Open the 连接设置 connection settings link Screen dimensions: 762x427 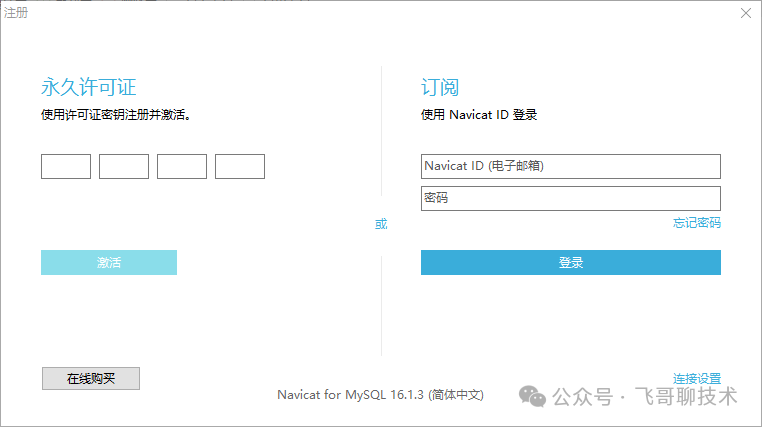pyautogui.click(x=696, y=378)
